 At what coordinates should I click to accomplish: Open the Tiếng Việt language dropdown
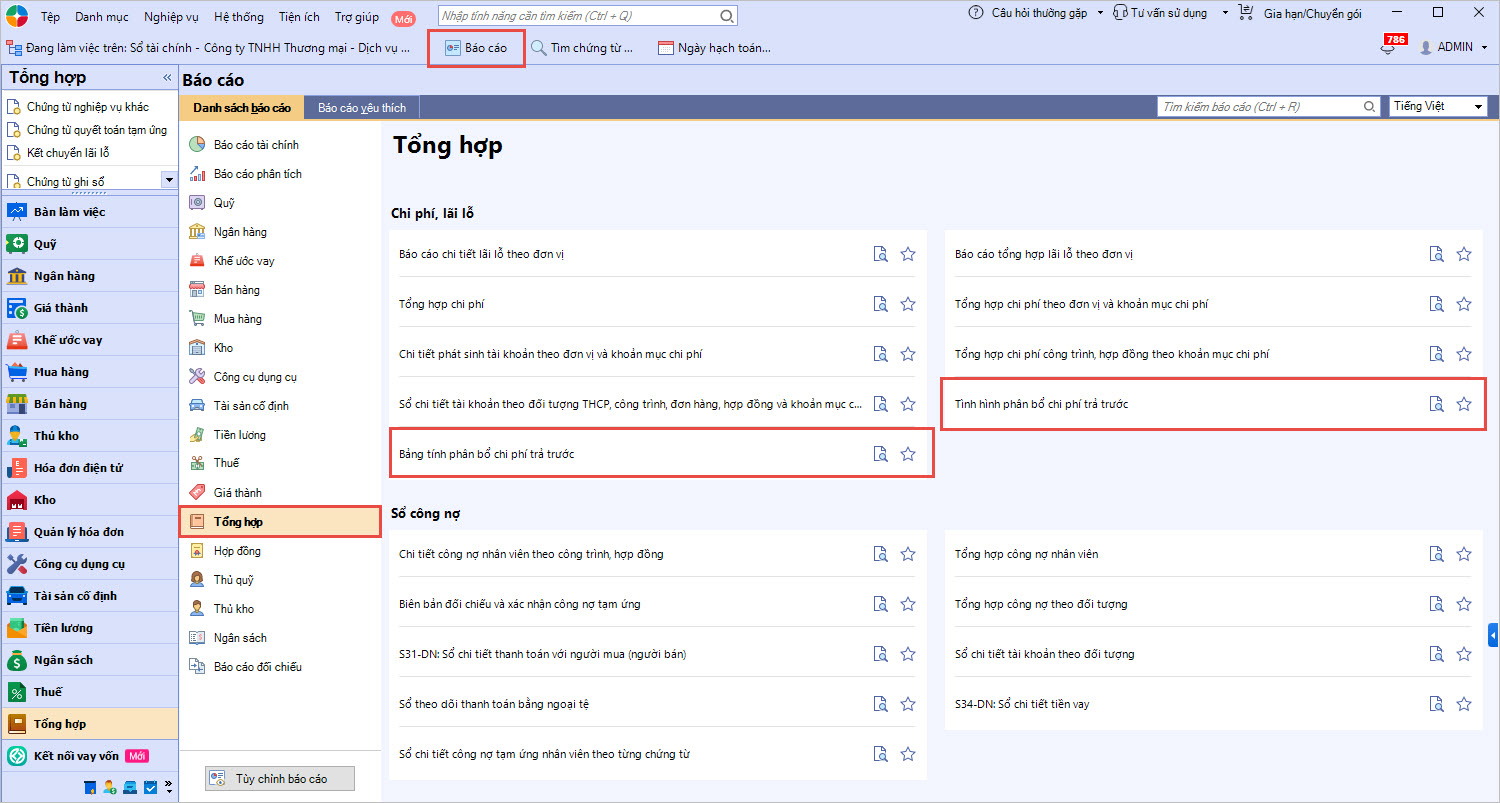point(1438,107)
